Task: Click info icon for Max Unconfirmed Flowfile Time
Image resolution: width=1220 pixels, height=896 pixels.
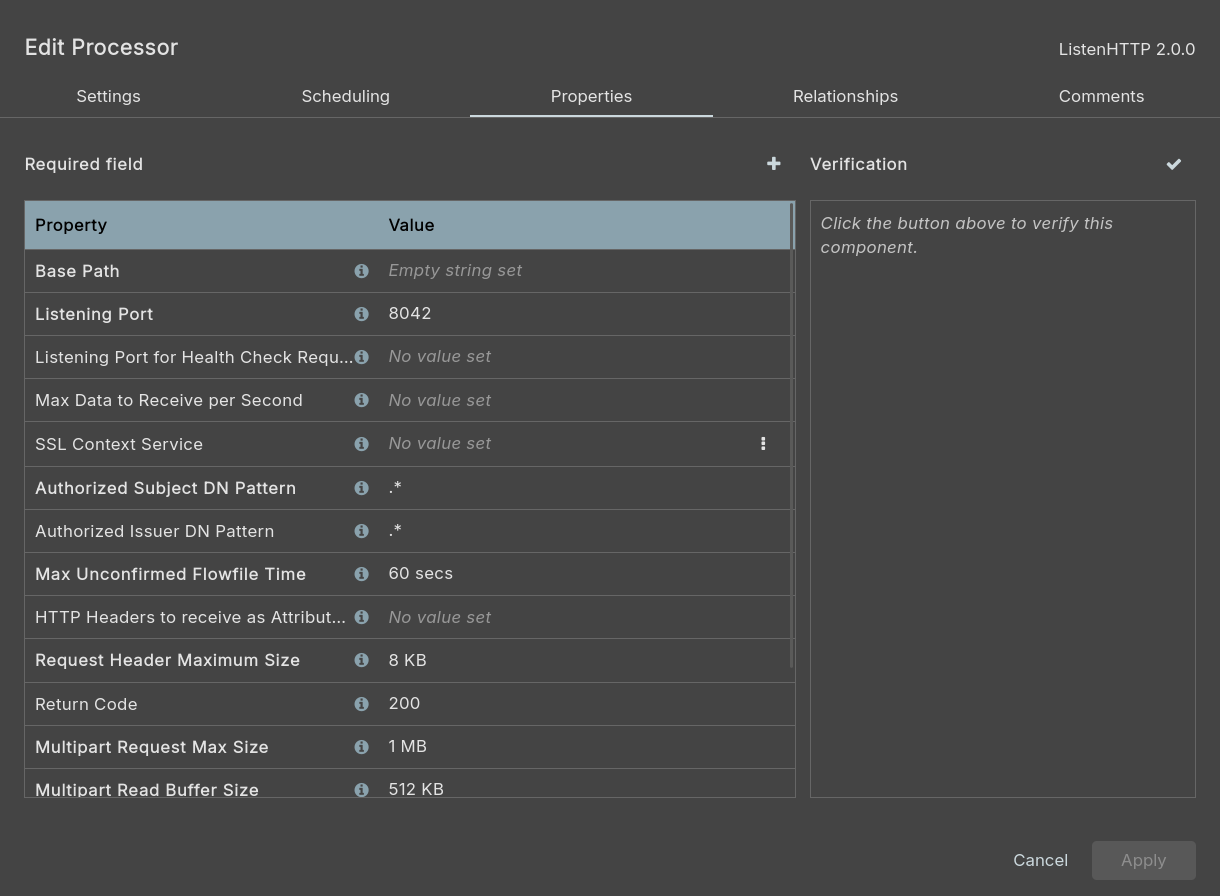Action: point(361,574)
